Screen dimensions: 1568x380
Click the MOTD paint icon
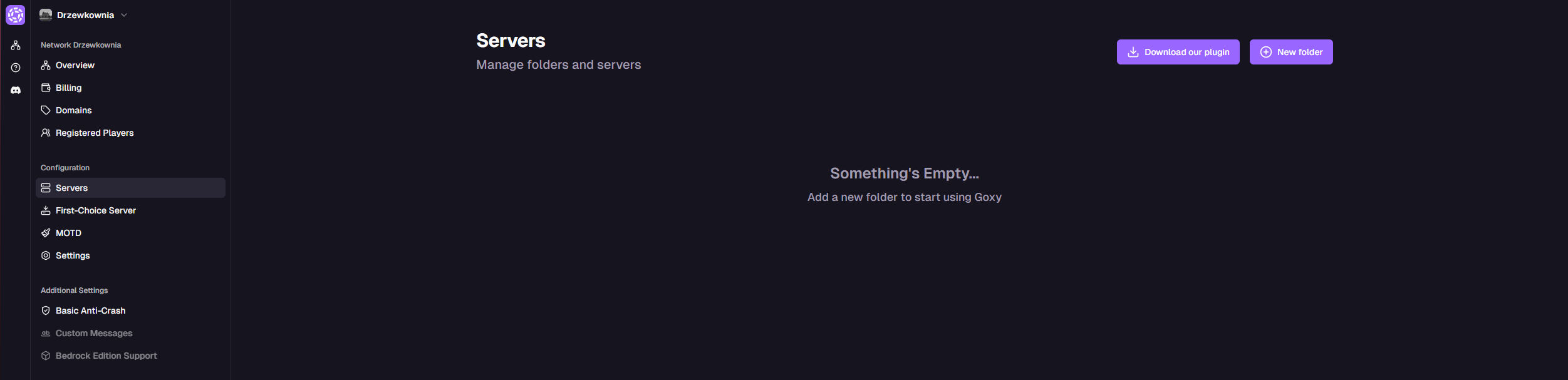pos(45,232)
